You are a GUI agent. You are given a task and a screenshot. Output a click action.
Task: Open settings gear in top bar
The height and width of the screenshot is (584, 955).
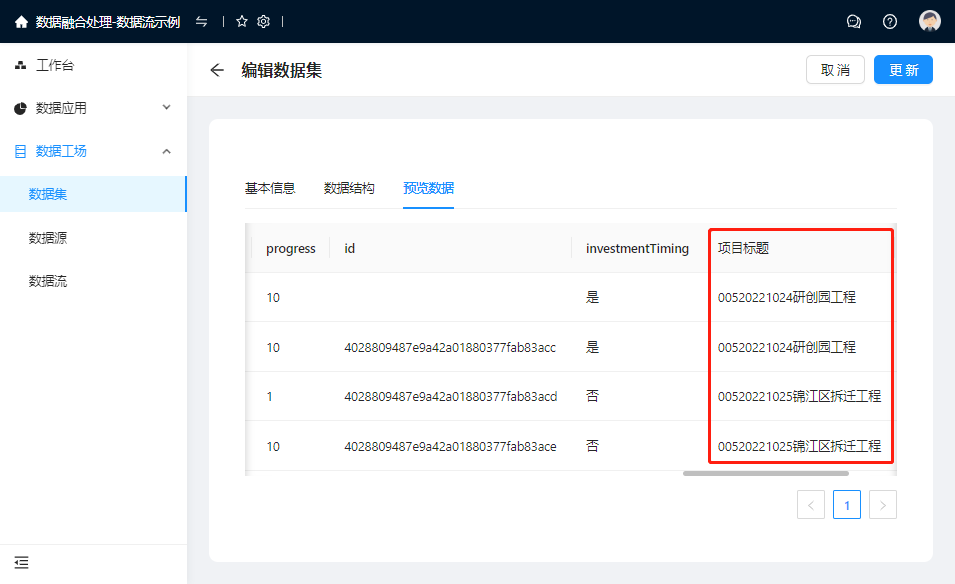(x=264, y=22)
